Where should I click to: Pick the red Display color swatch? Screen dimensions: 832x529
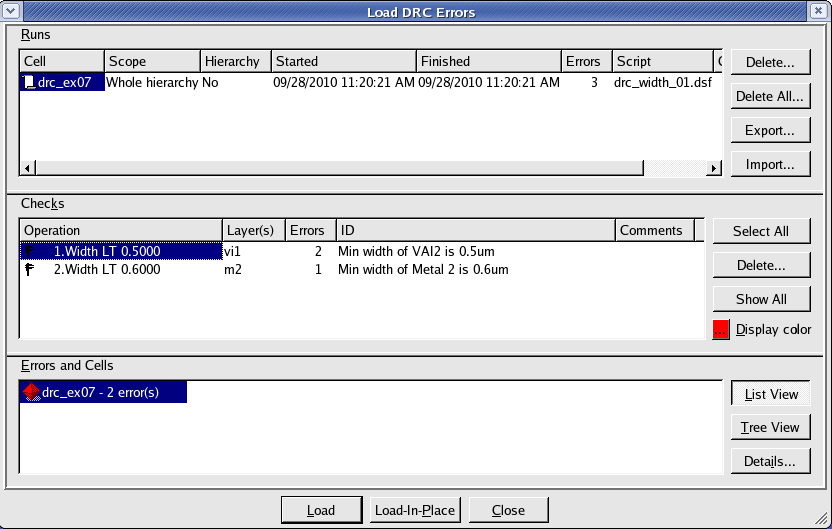coord(721,330)
